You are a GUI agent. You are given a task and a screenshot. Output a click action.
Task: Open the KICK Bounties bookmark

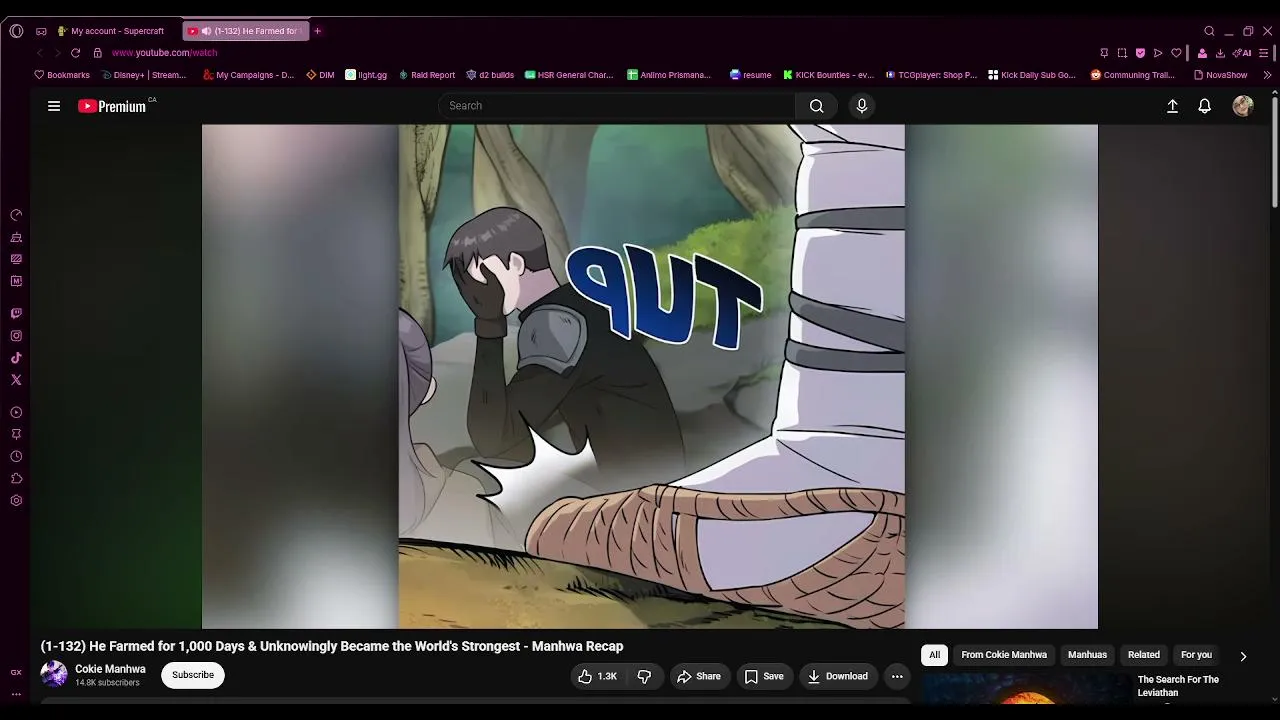click(x=828, y=75)
